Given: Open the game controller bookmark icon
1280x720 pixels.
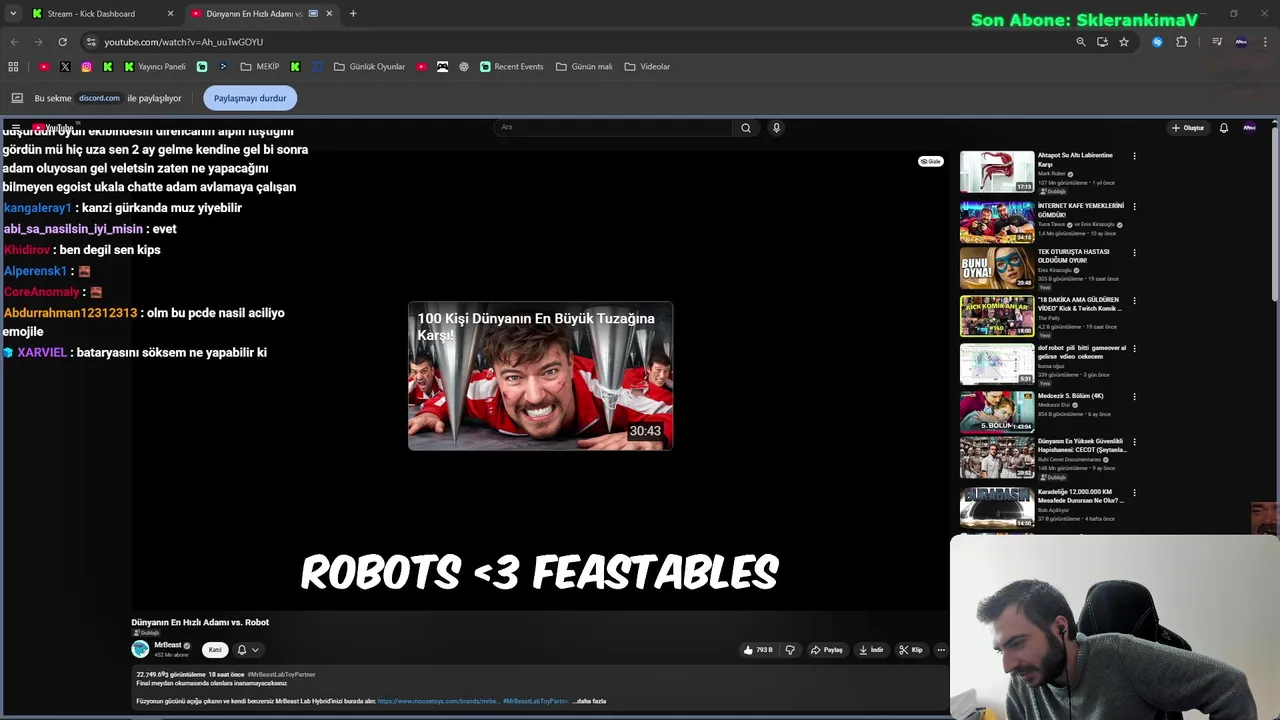Looking at the screenshot, I should [442, 67].
